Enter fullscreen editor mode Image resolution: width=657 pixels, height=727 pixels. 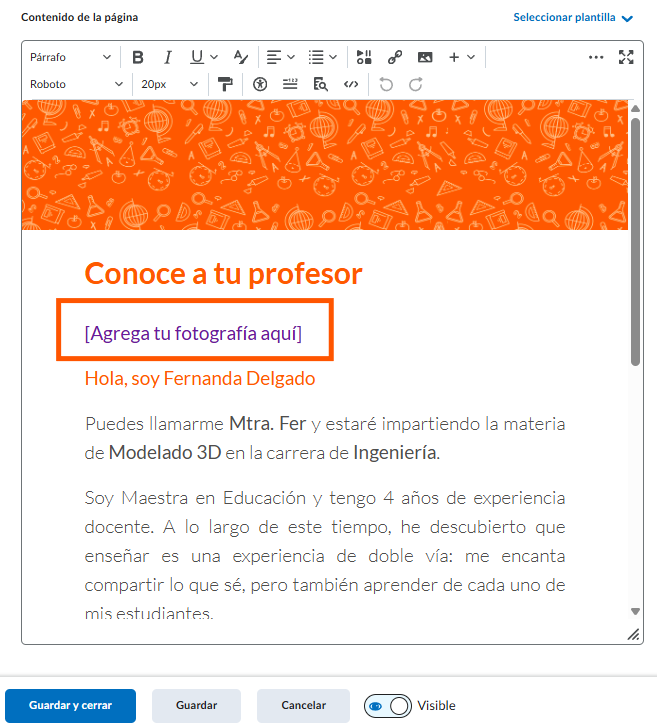(x=626, y=57)
